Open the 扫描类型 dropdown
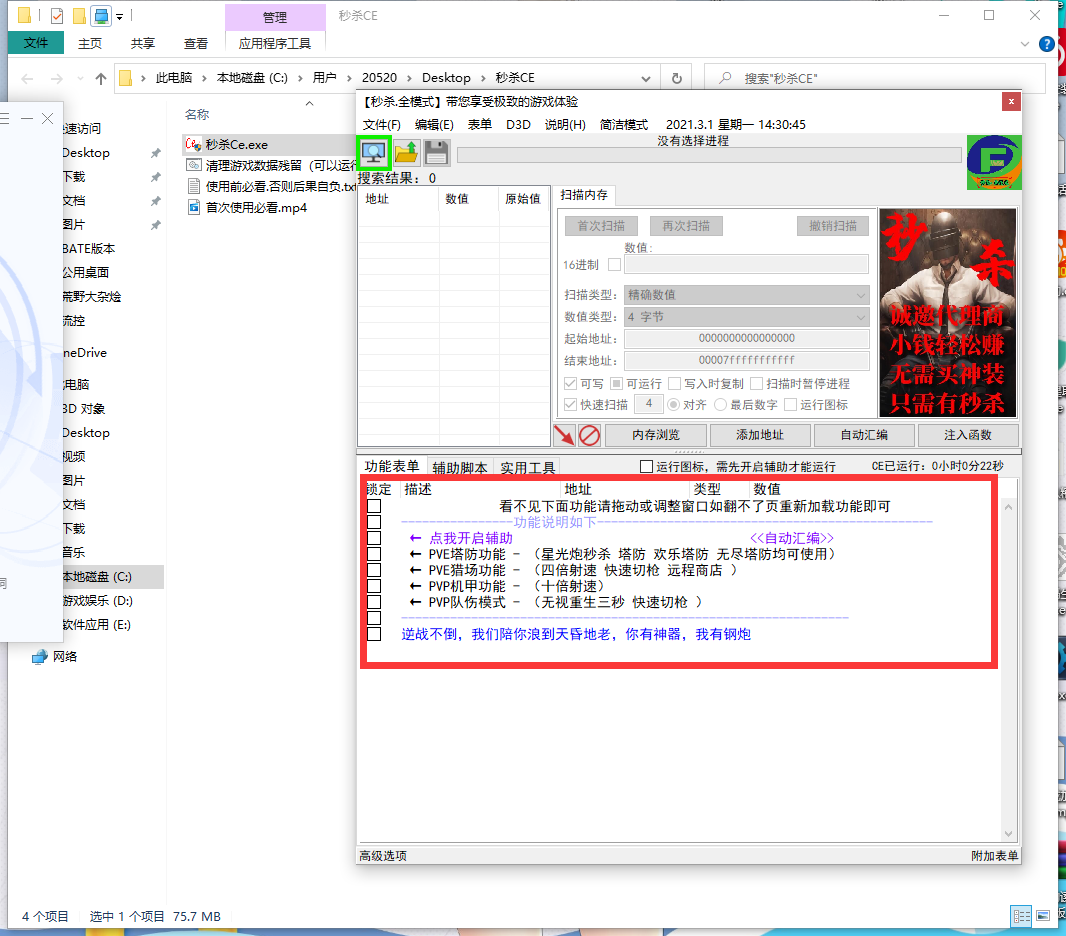The height and width of the screenshot is (936, 1066). click(746, 295)
